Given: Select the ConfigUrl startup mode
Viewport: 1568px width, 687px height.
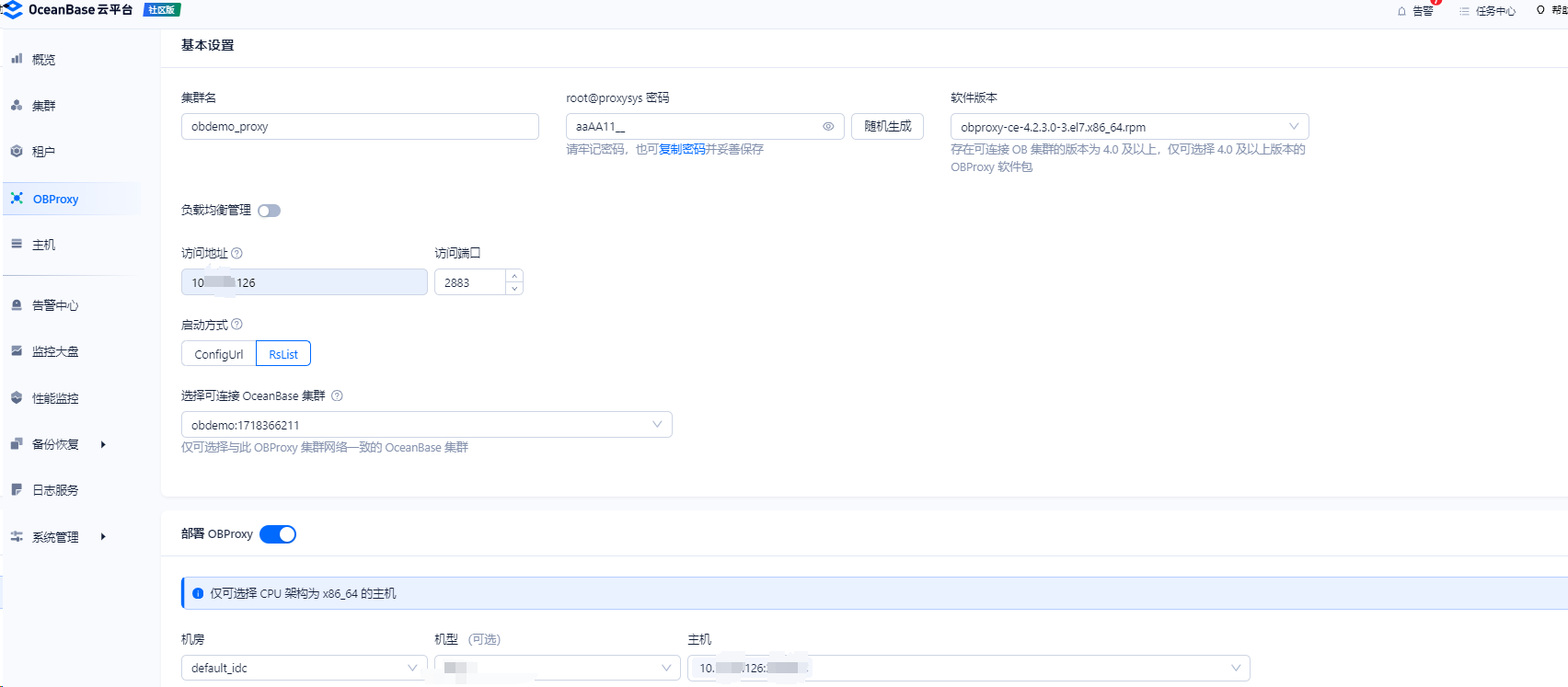Looking at the screenshot, I should click(219, 354).
